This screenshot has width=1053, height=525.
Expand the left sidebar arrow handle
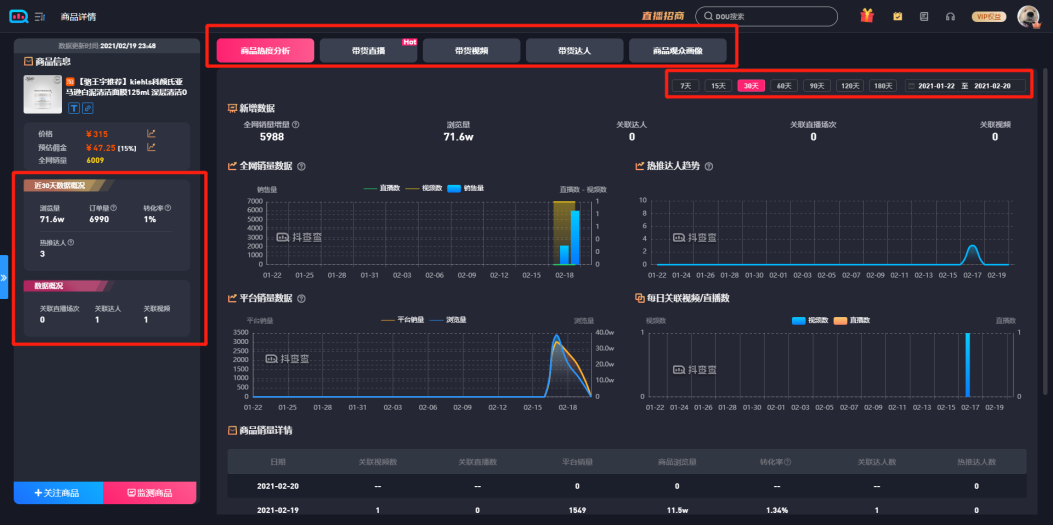[4, 277]
